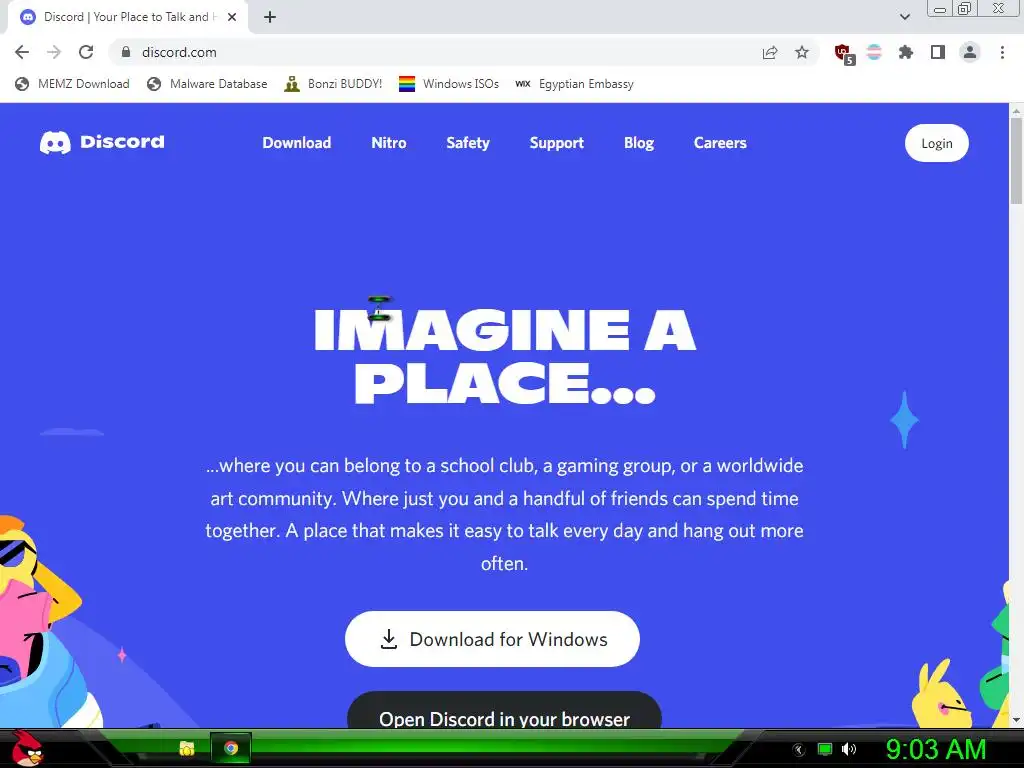The width and height of the screenshot is (1024, 768).
Task: Go to the Nitro nav item
Action: [389, 142]
